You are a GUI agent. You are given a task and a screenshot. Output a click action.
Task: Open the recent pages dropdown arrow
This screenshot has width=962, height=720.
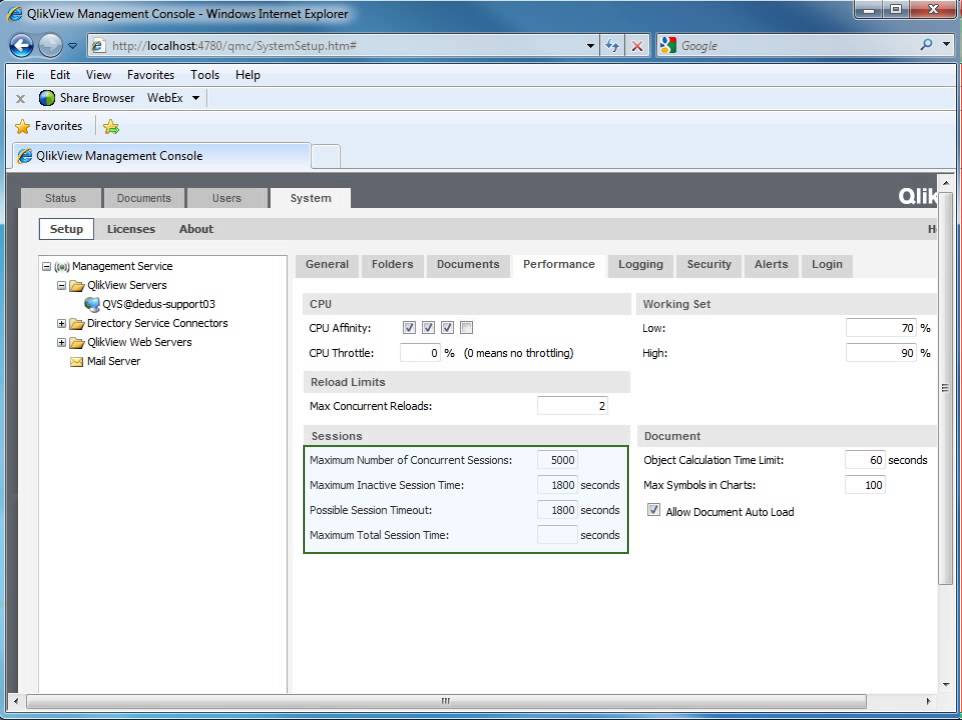(x=72, y=45)
